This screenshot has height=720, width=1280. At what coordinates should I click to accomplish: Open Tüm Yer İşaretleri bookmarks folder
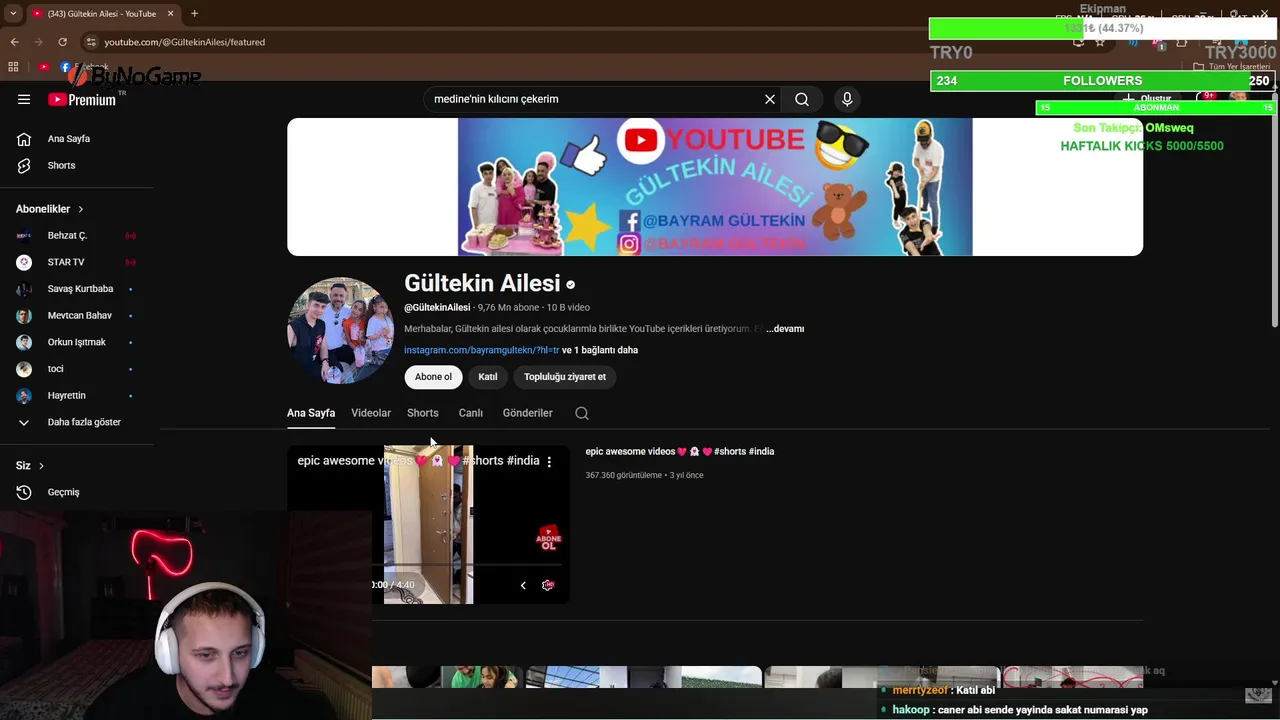click(1233, 67)
